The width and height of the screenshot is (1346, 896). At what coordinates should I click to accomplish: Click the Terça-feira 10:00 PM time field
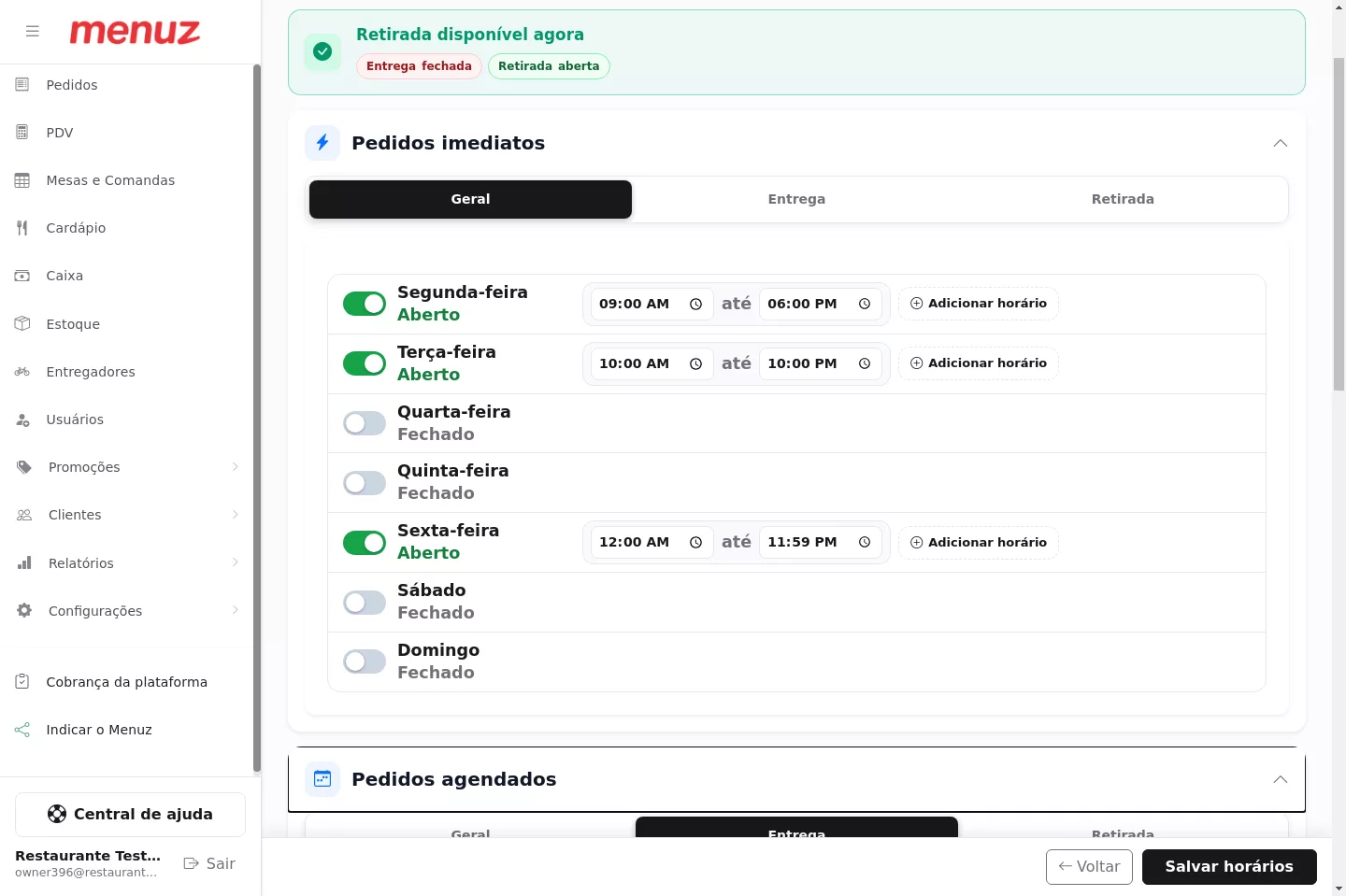(820, 363)
